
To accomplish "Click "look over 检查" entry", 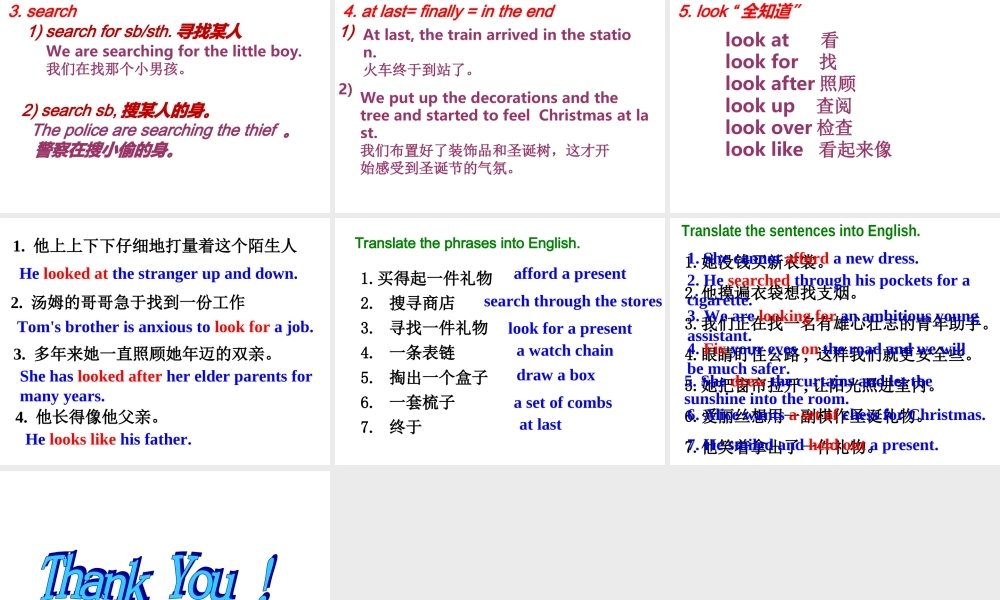I will pos(789,127).
